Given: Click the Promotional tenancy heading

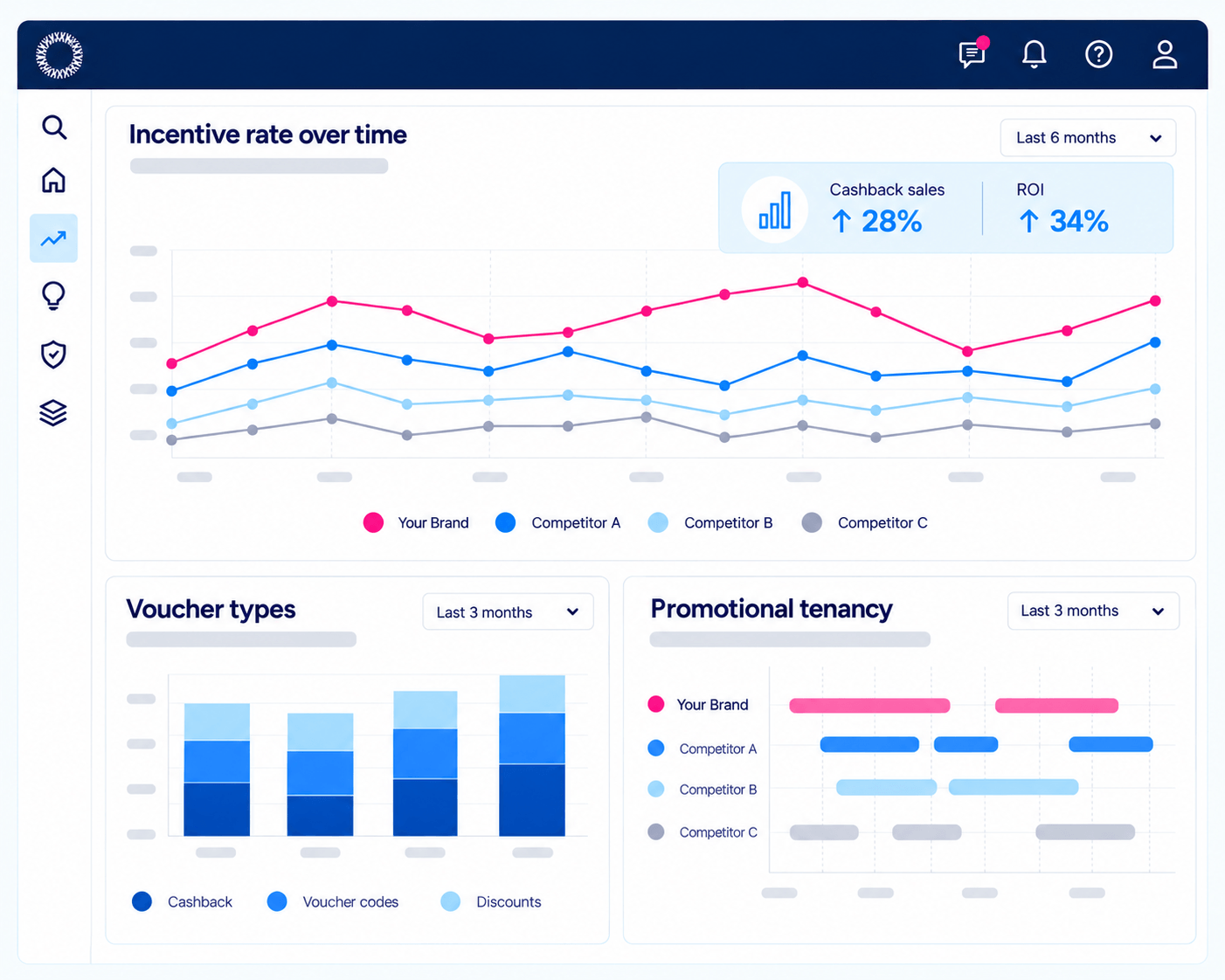Looking at the screenshot, I should [x=772, y=609].
